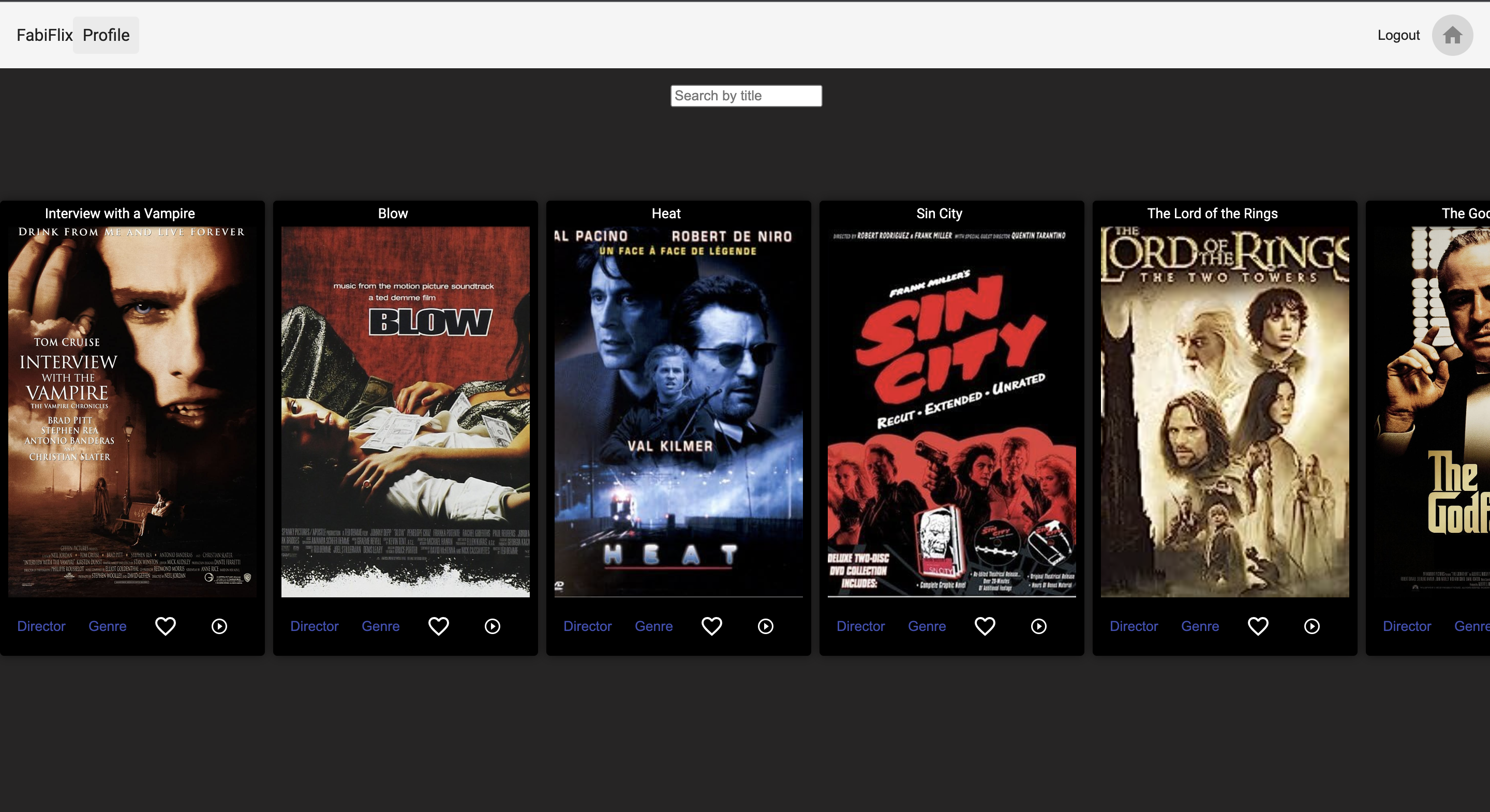Heart The Lord of the Rings card
The height and width of the screenshot is (812, 1490).
(1258, 626)
